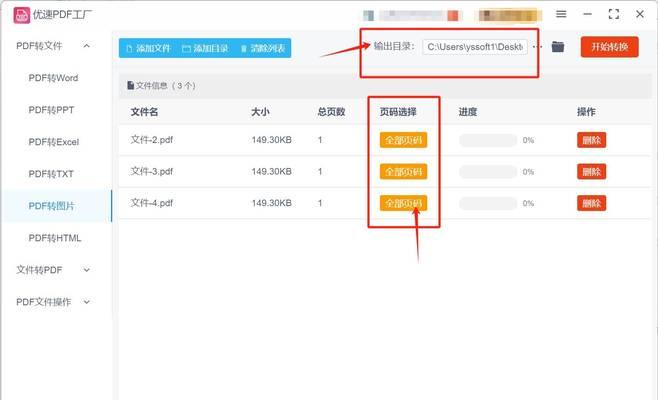Click the file name 文件-4.pdf
Viewport: 658px width, 400px height.
[x=151, y=203]
